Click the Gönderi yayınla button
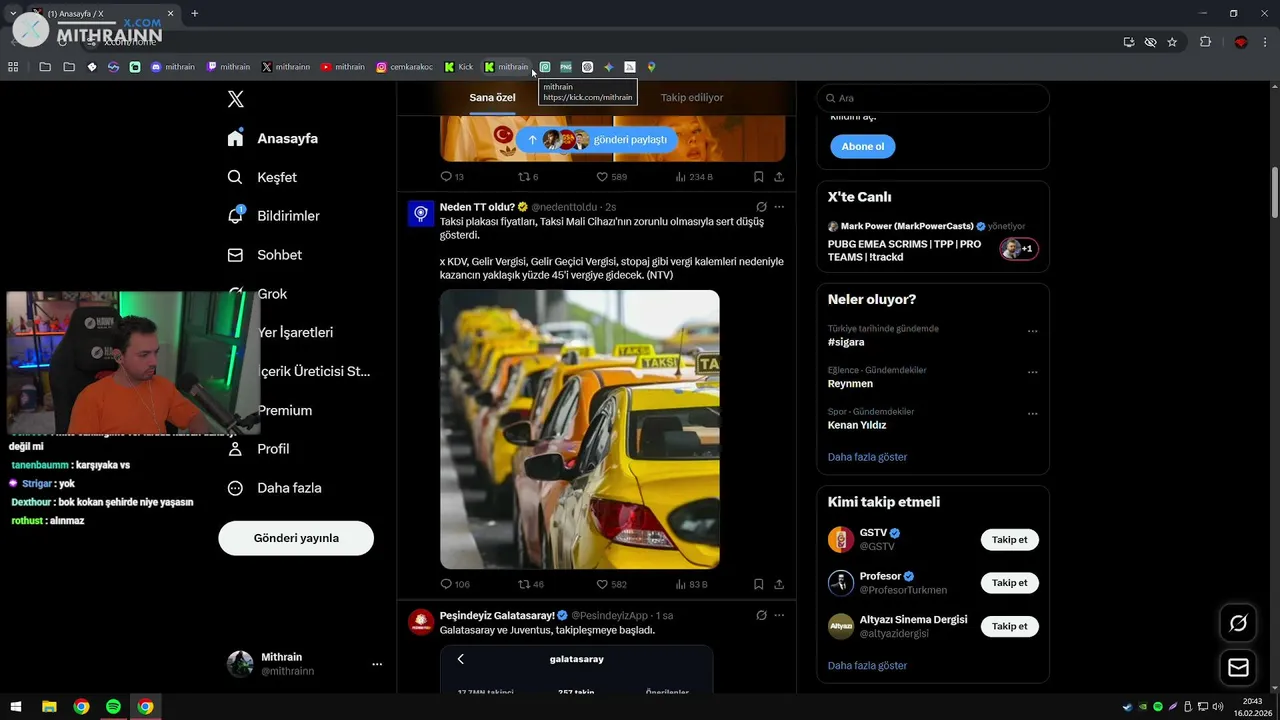1280x720 pixels. point(296,538)
